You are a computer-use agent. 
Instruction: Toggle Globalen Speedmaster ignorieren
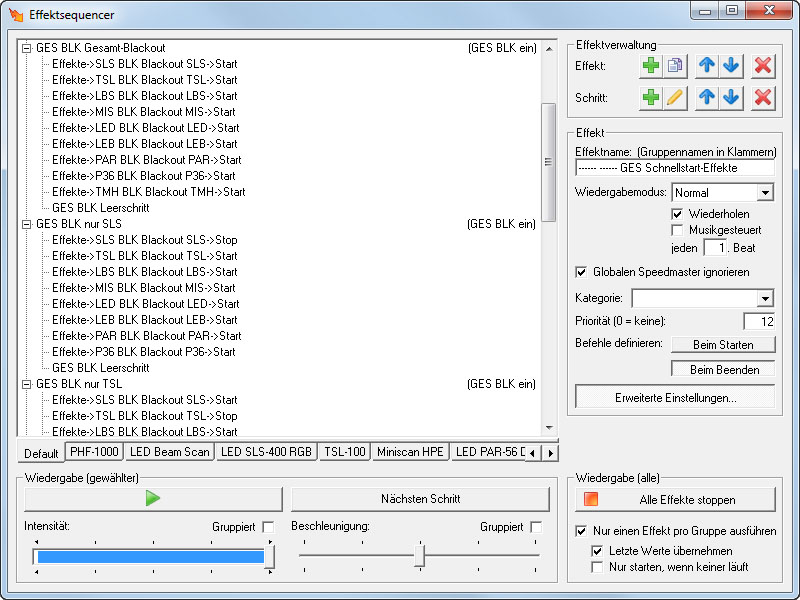pyautogui.click(x=582, y=272)
